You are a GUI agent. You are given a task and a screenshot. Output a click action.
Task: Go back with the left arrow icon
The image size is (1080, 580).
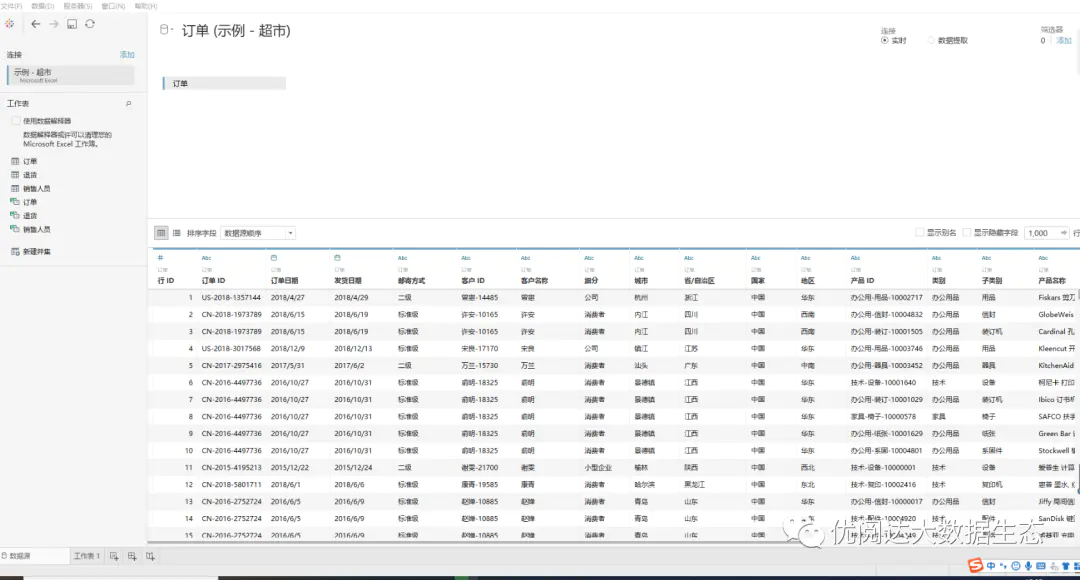tap(36, 23)
